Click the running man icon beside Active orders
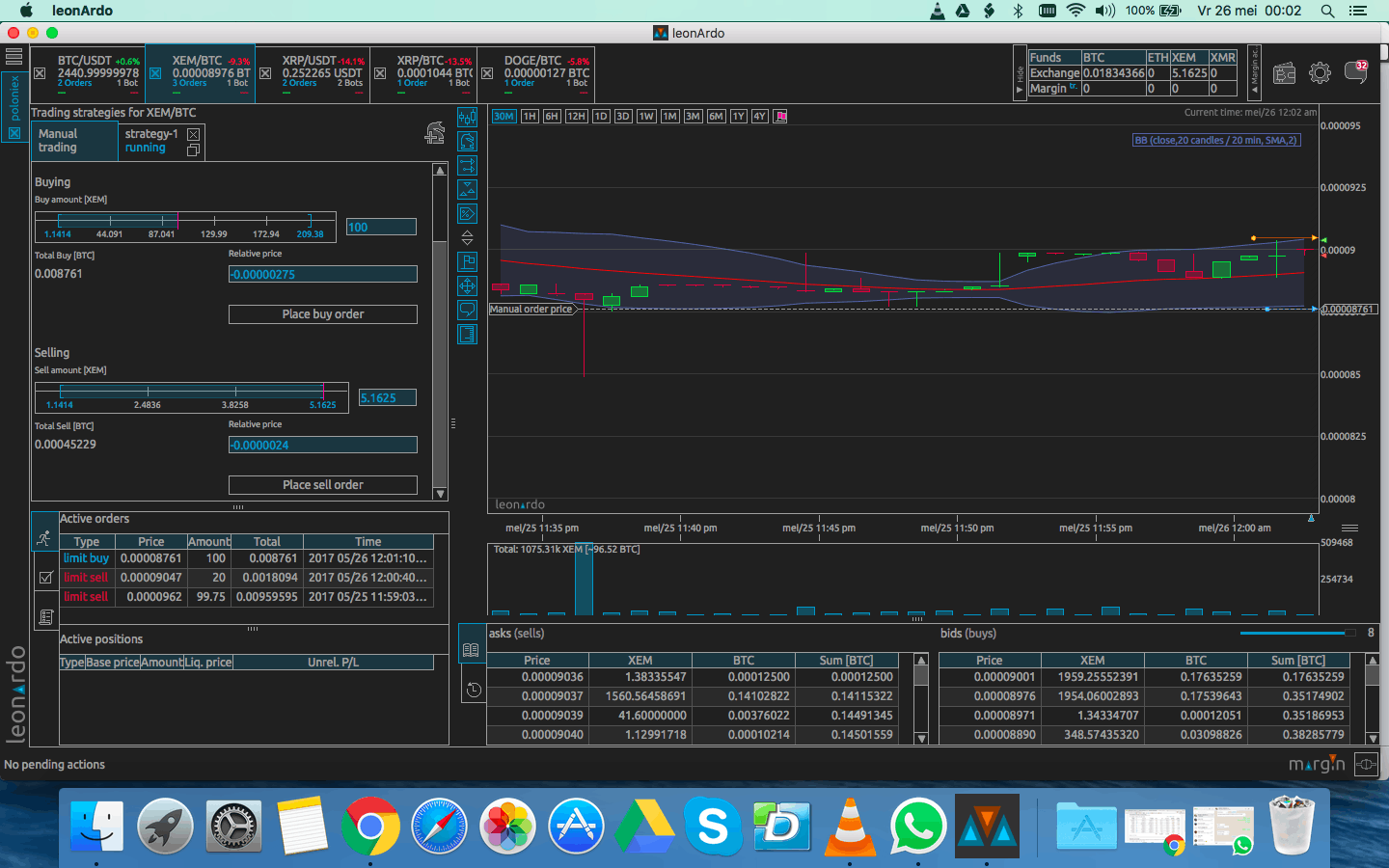 pos(44,538)
